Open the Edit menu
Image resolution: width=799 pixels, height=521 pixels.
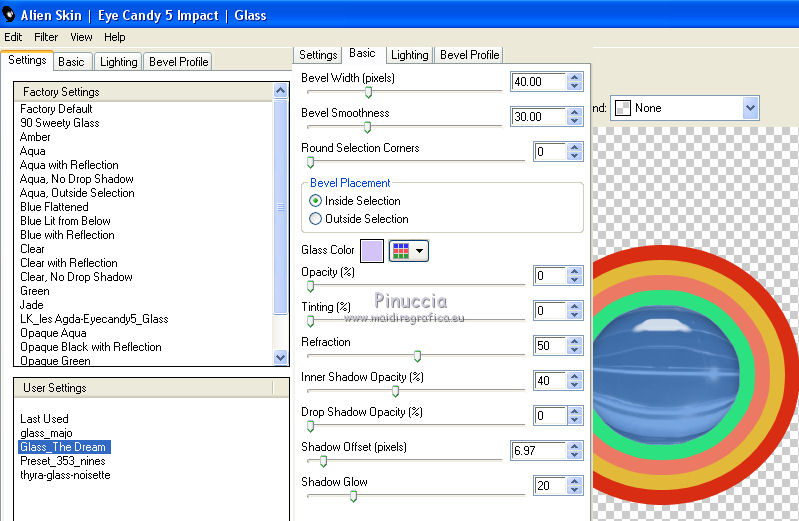click(x=13, y=37)
